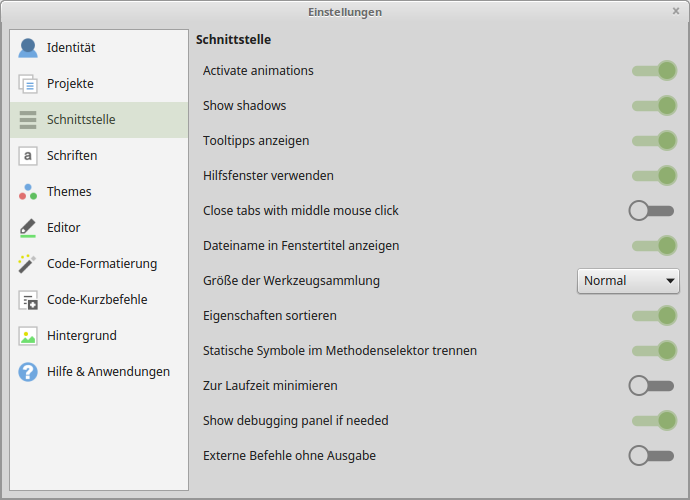Open the Größe der Werkzeugsammlung dropdown
The image size is (690, 500).
628,281
